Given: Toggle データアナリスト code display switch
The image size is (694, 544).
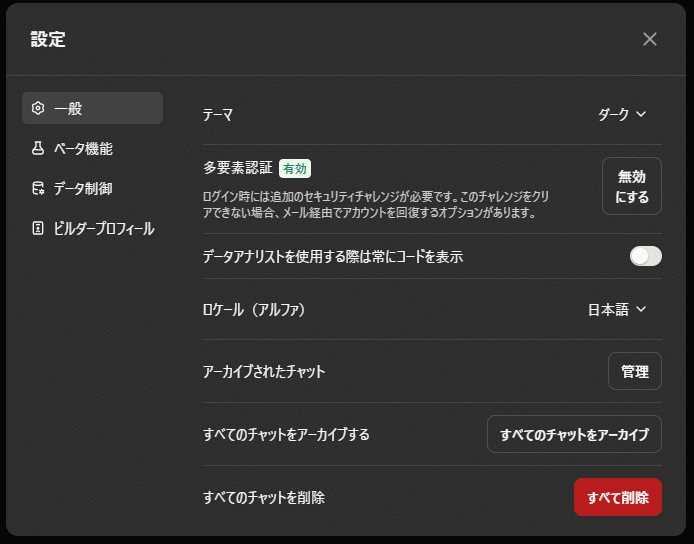Looking at the screenshot, I should click(646, 256).
